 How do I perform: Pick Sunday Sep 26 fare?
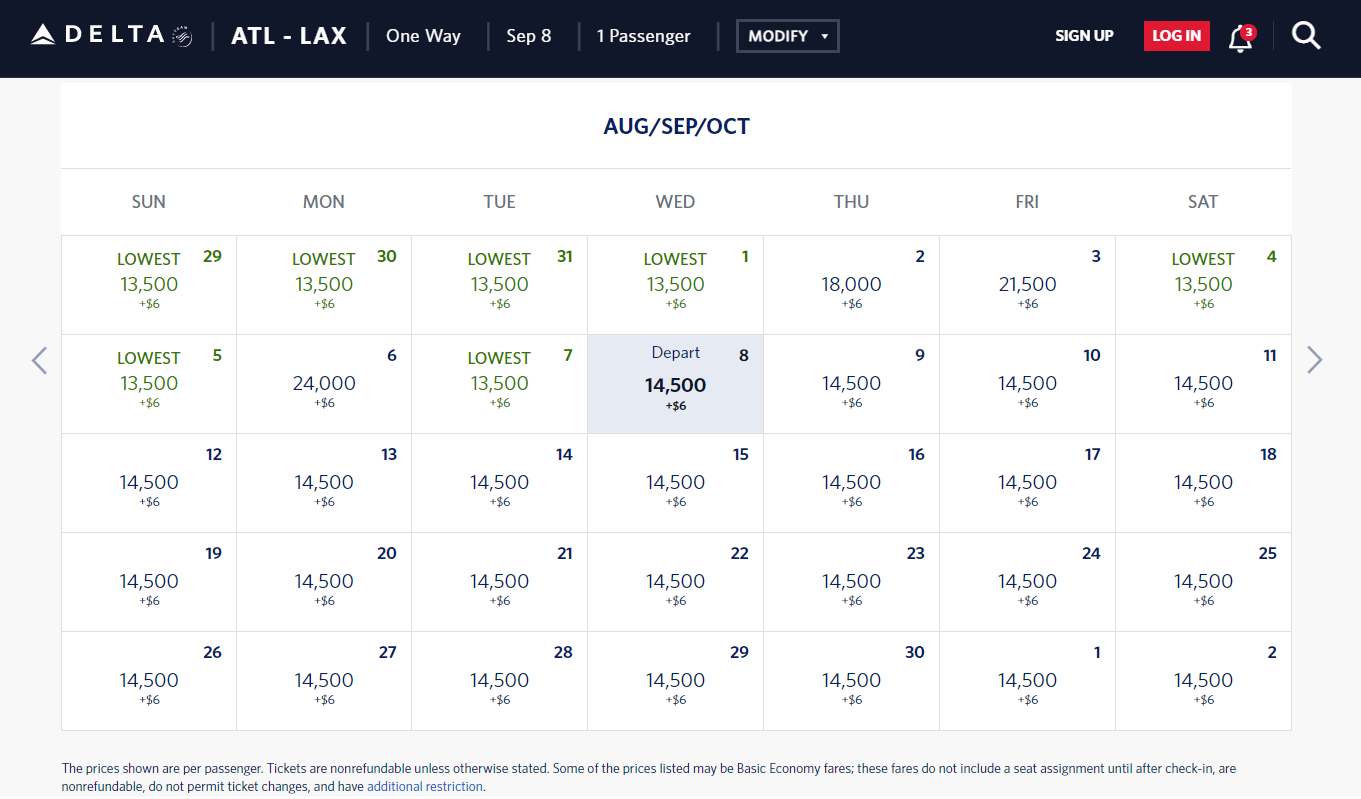tap(149, 681)
